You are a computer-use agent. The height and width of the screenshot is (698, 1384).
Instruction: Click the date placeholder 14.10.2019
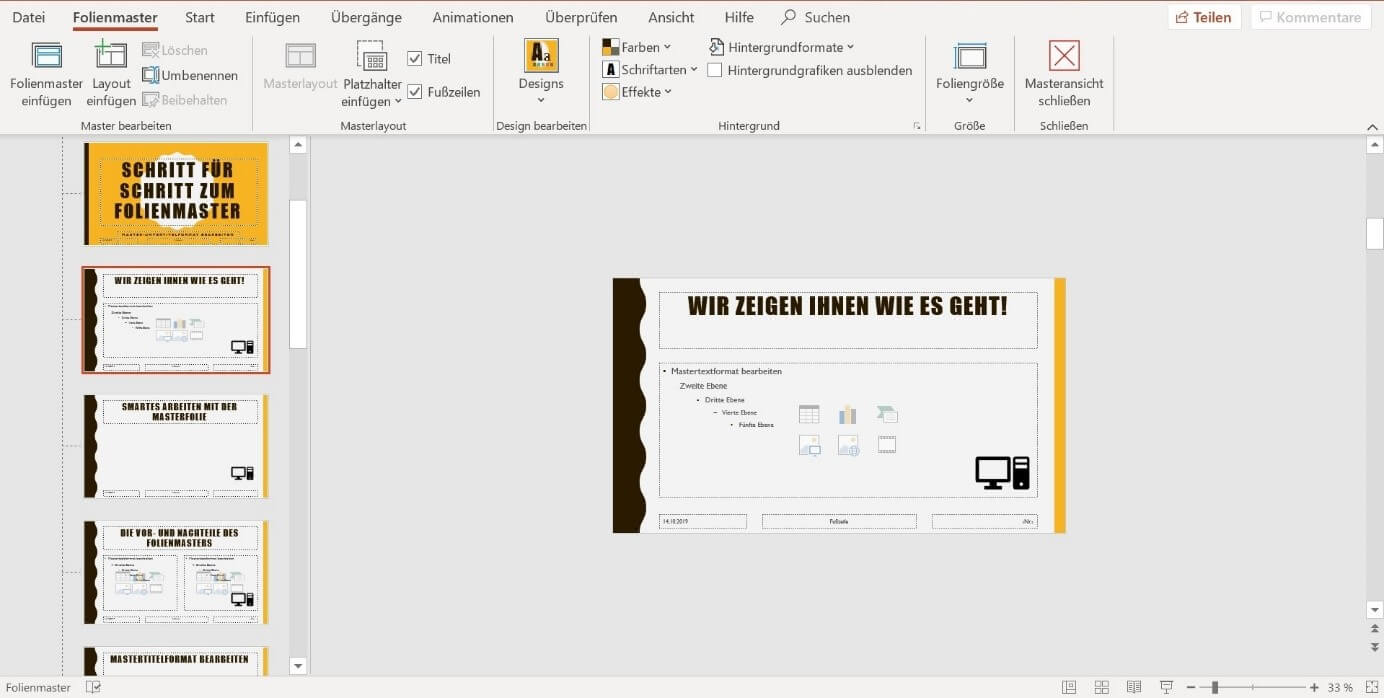tap(703, 521)
